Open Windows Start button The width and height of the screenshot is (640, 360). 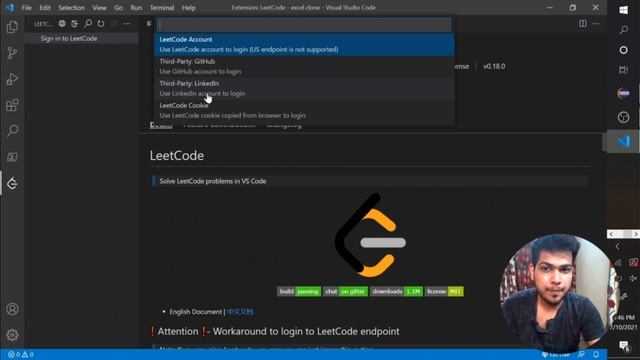(x=623, y=10)
